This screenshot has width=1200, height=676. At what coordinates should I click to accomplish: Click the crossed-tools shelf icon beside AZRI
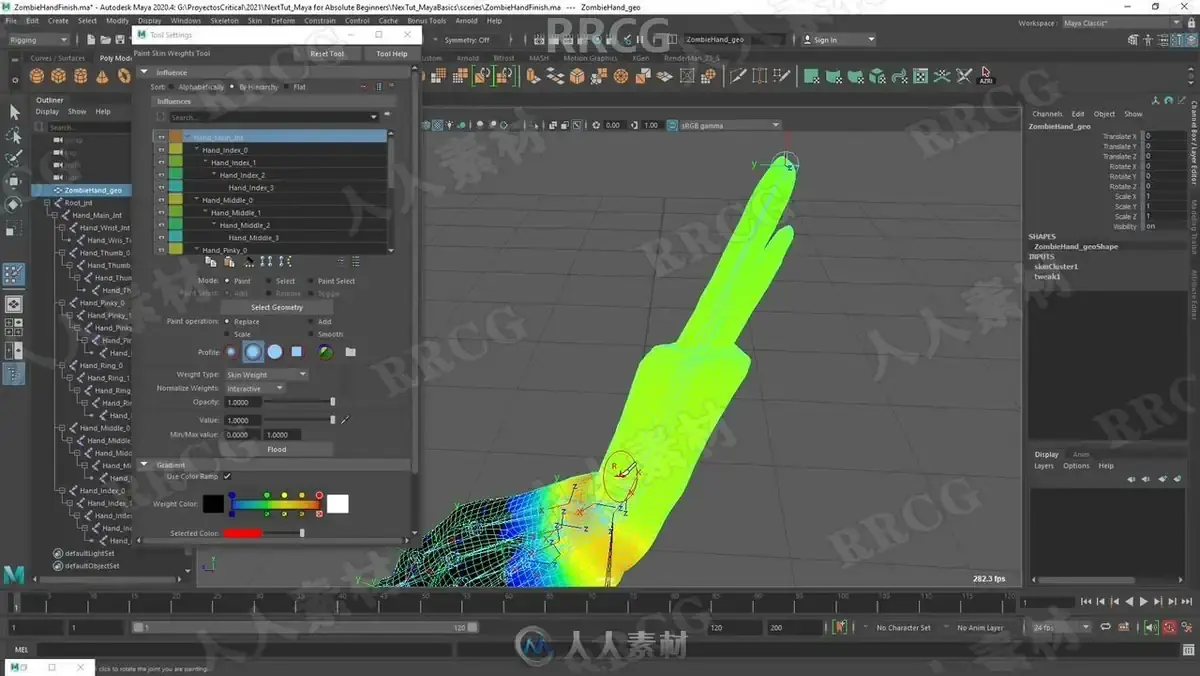[964, 75]
